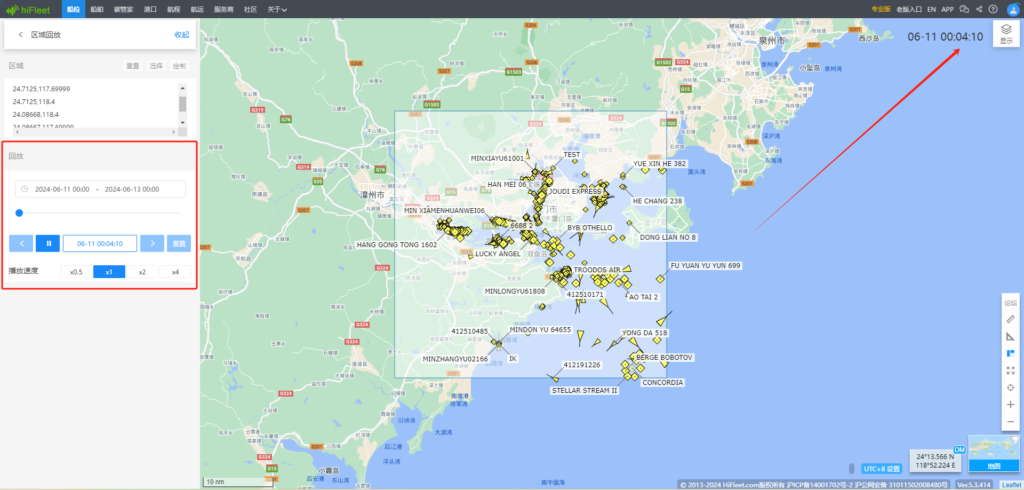
Task: Click the clock icon in date range field
Action: point(24,189)
